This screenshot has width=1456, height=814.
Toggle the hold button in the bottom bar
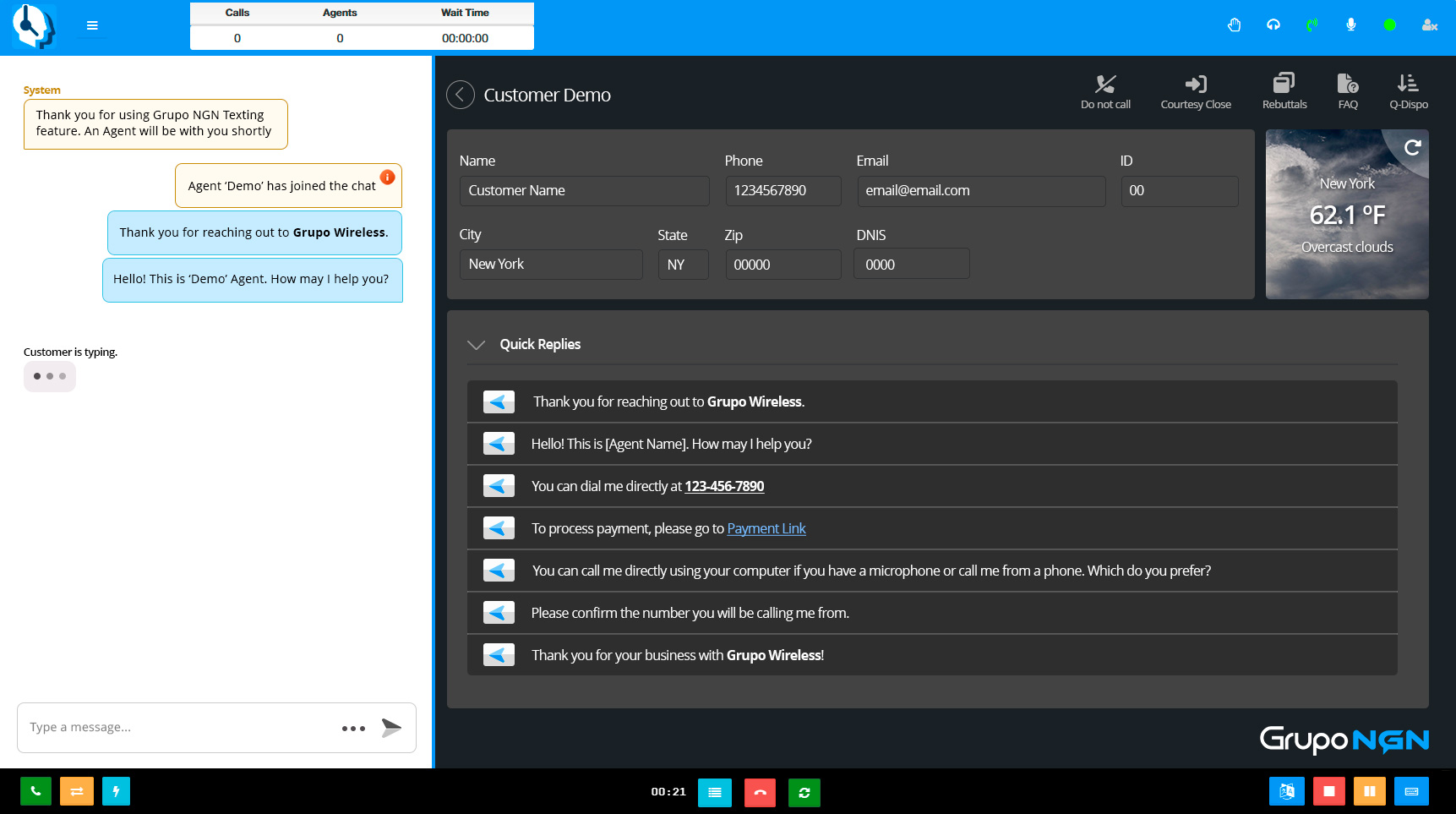[x=1370, y=791]
